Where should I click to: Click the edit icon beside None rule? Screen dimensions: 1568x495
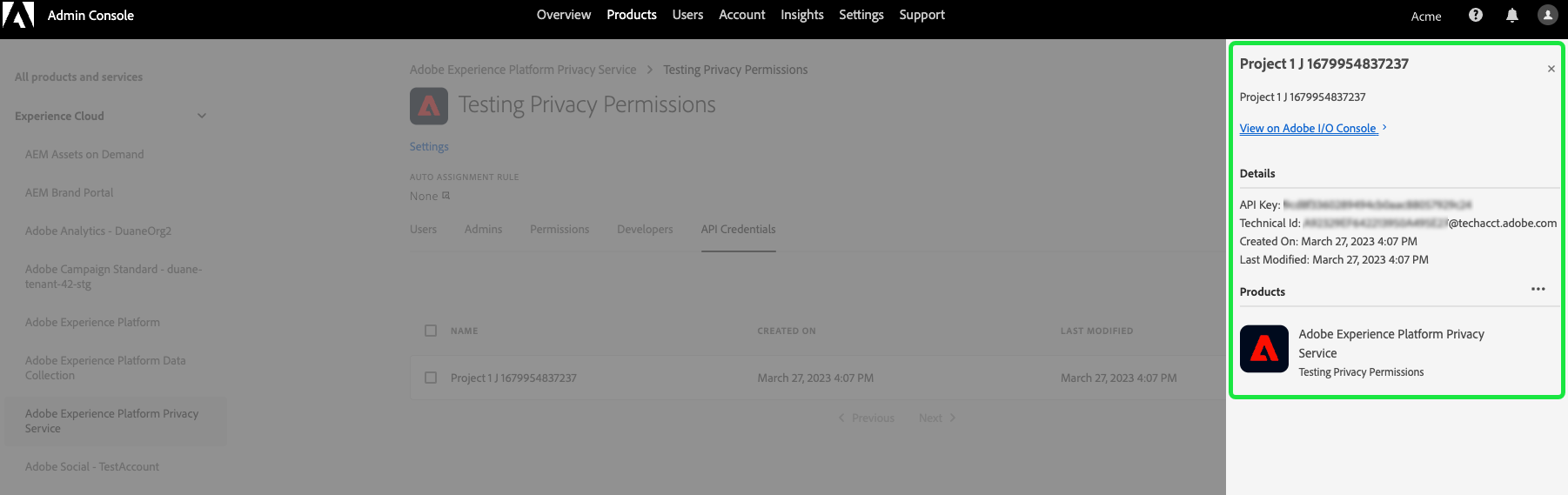click(446, 196)
